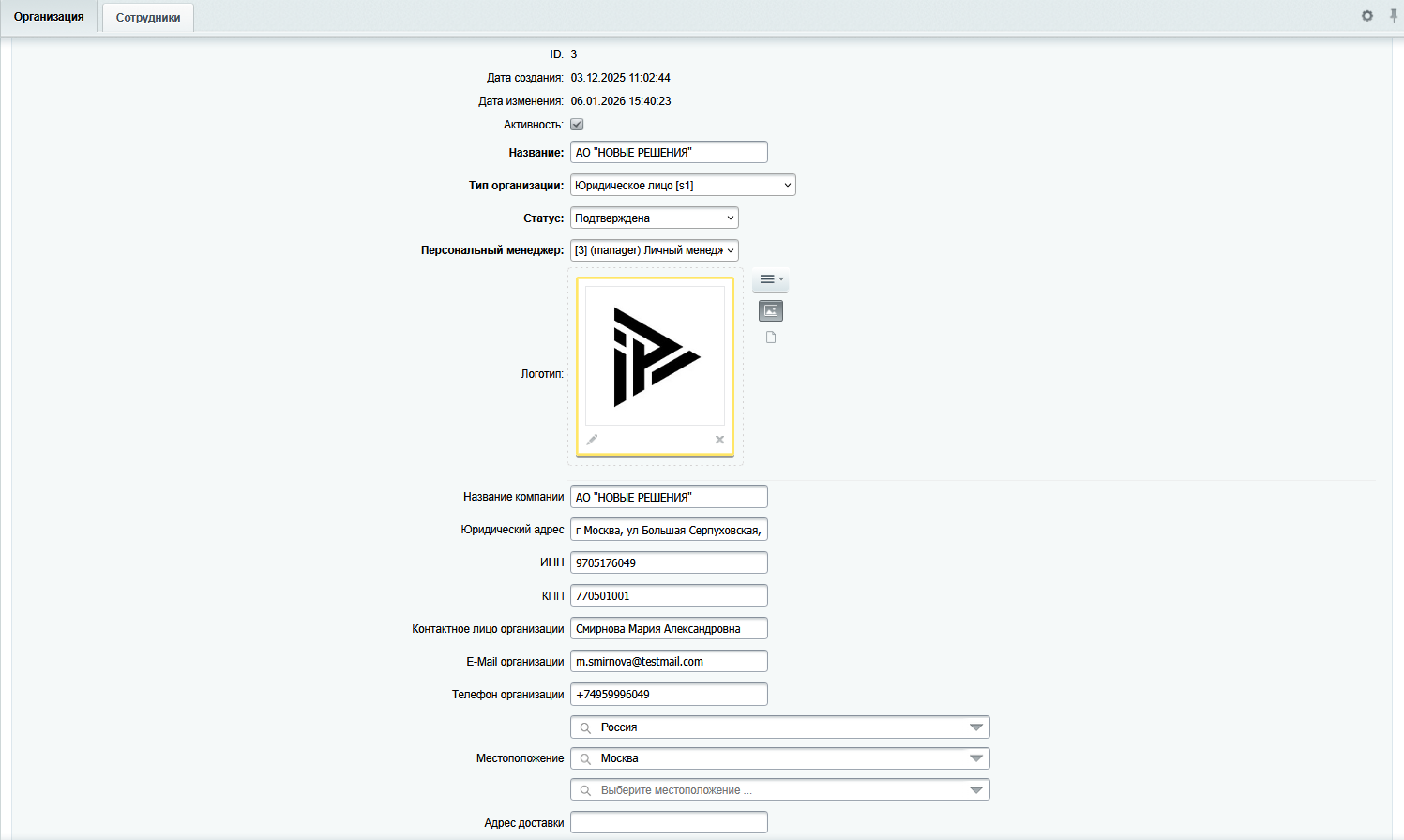Toggle the Активность checkbox

(x=577, y=125)
